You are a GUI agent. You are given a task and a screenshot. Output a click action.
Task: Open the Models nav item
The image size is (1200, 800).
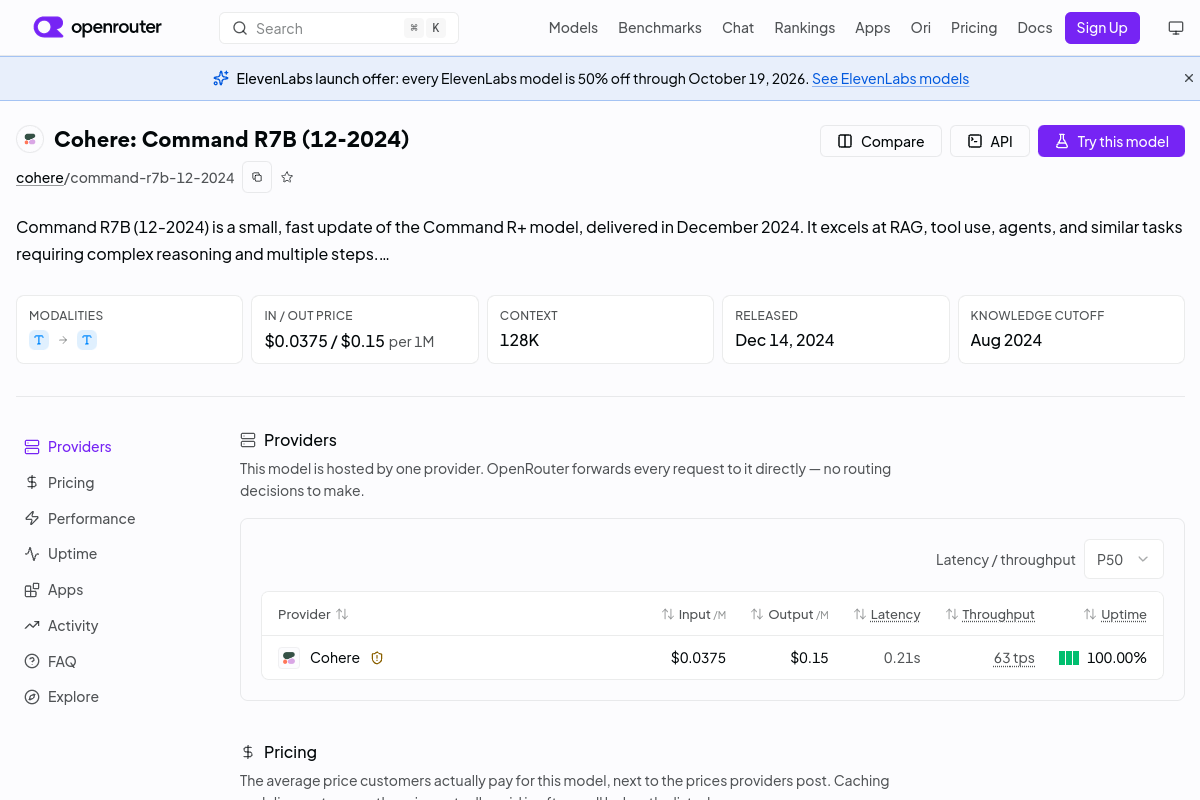click(x=573, y=28)
